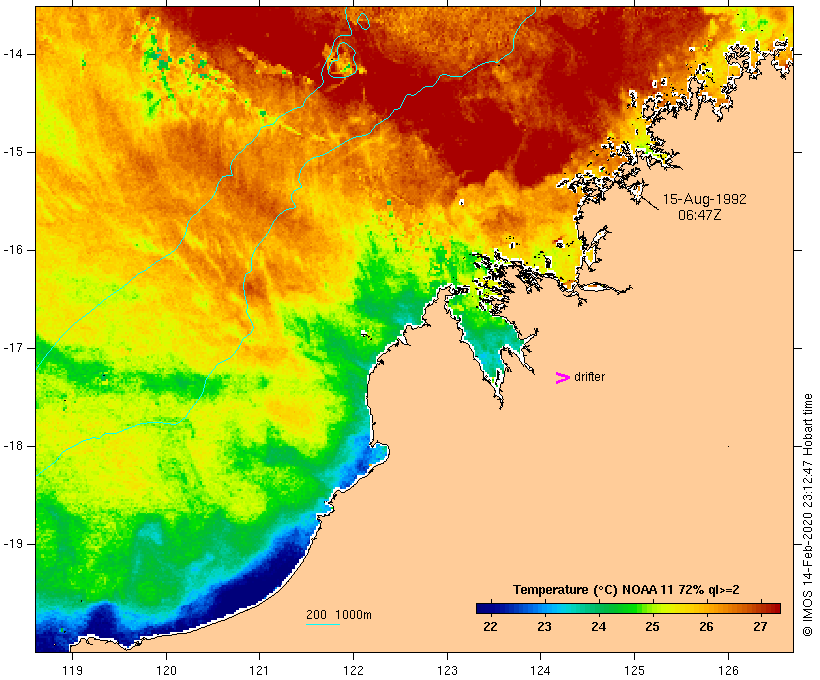
Task: Click longitude axis label '125'
Action: point(634,671)
